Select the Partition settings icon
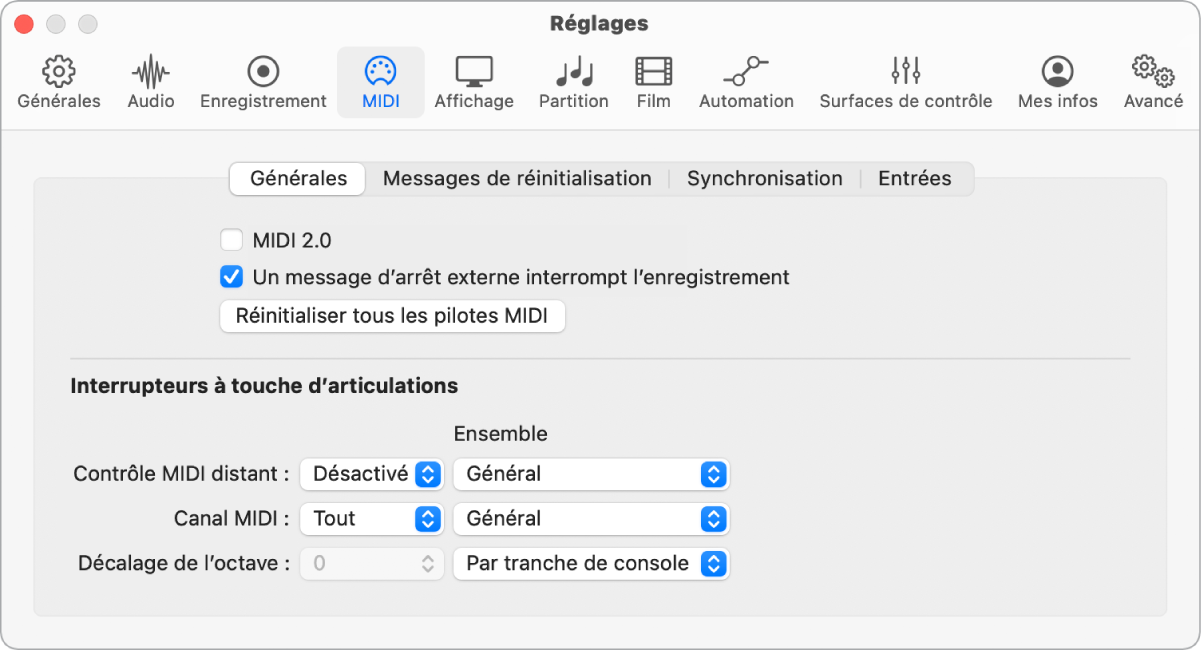Image resolution: width=1202 pixels, height=652 pixels. 573,80
